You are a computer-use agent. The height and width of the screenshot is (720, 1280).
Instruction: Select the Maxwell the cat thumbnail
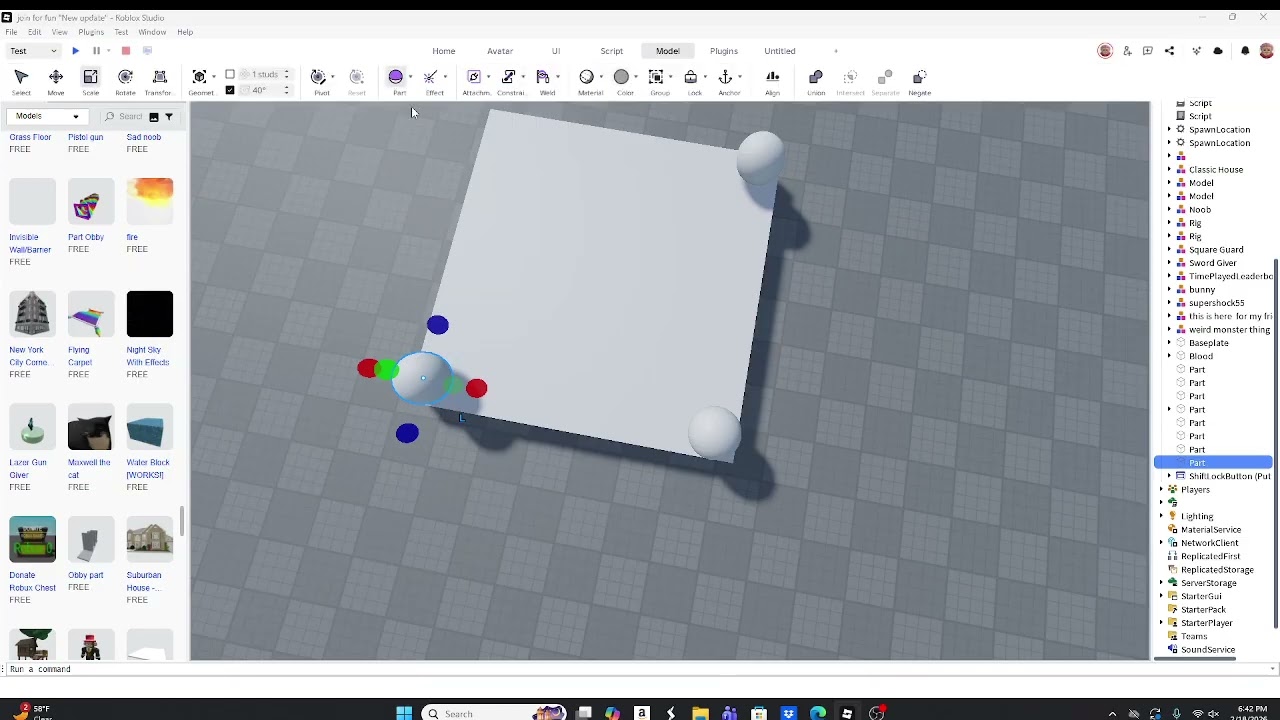coord(91,427)
